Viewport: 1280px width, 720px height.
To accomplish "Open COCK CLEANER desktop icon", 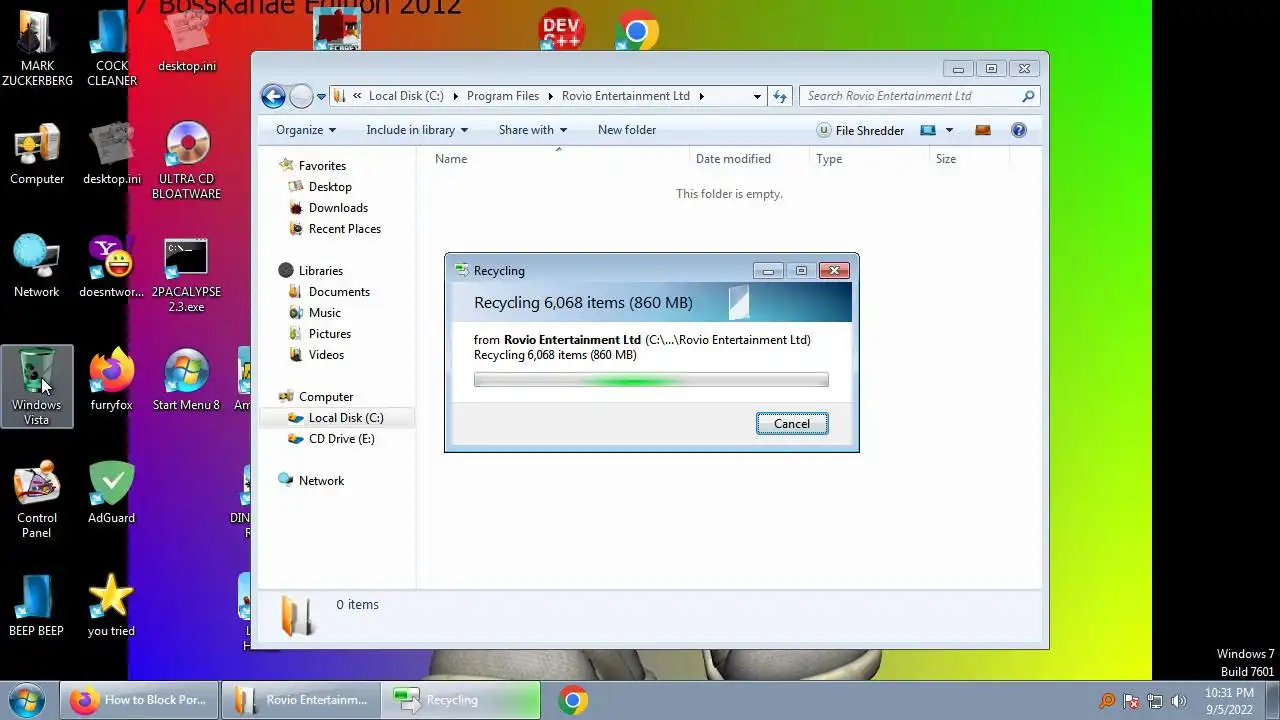I will coord(112,48).
